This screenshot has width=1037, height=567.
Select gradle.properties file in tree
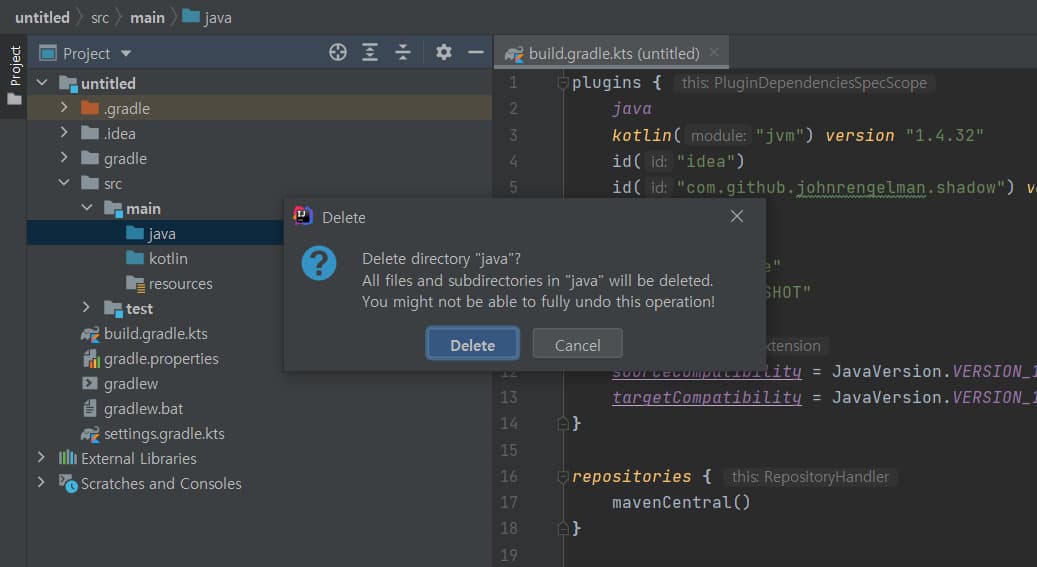[160, 358]
